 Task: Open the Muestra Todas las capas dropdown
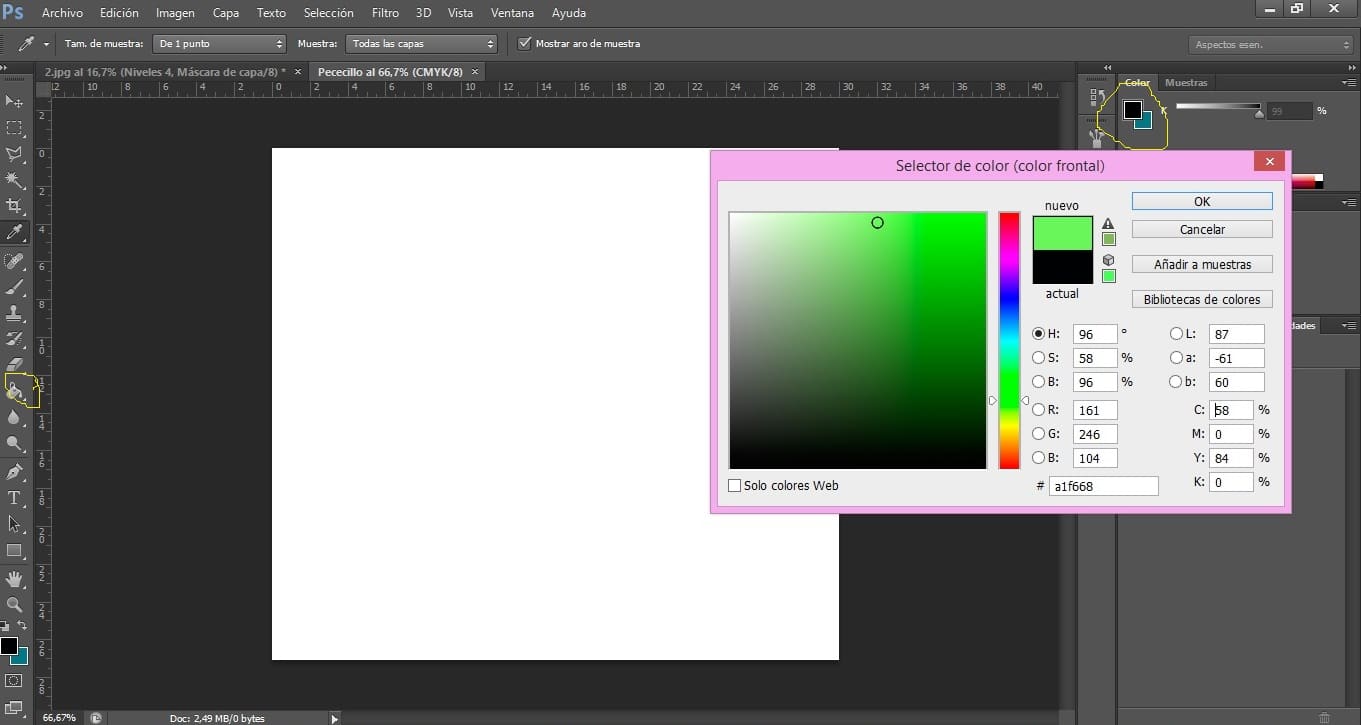[421, 44]
